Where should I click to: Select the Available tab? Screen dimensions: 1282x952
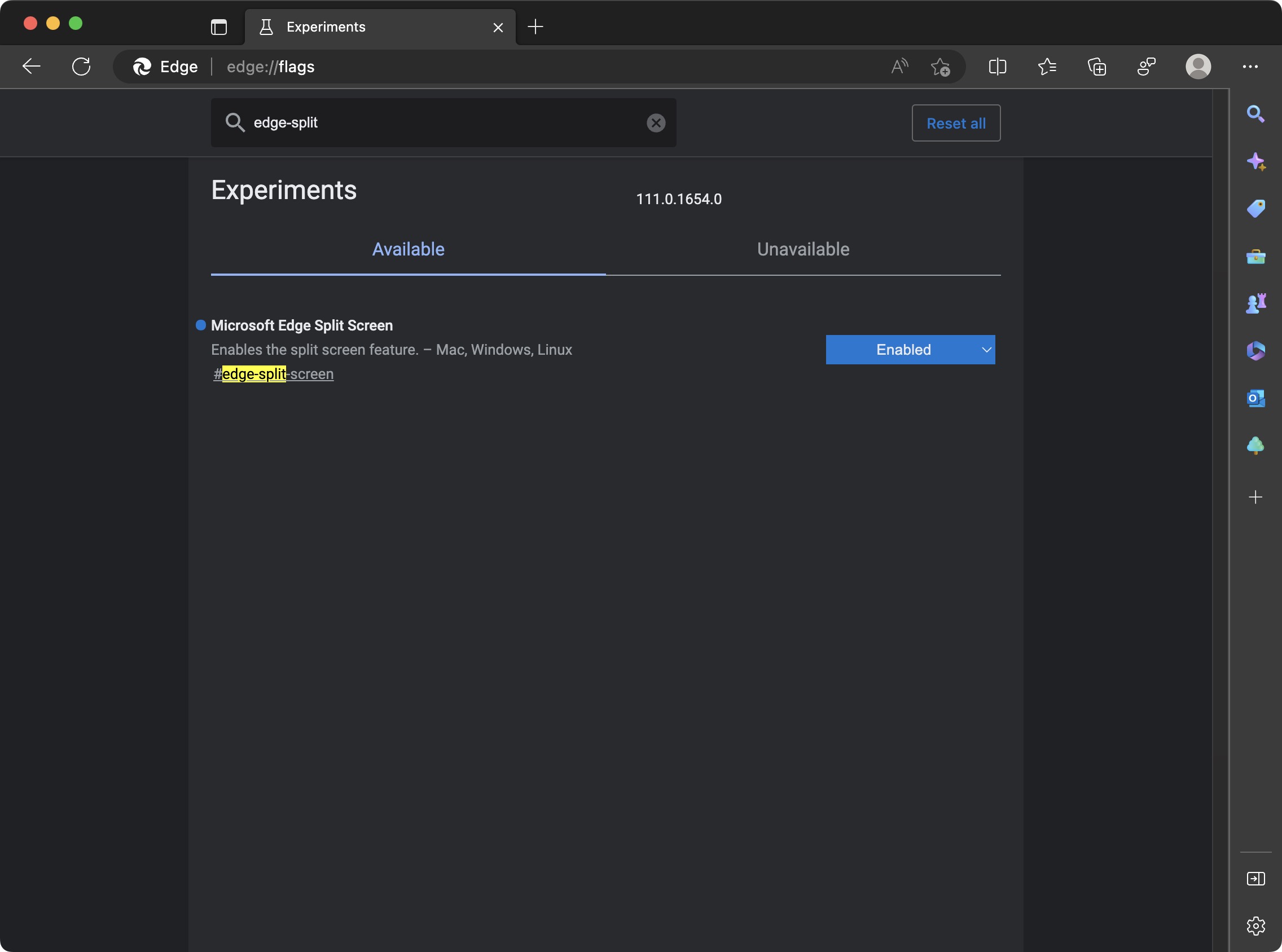click(408, 249)
